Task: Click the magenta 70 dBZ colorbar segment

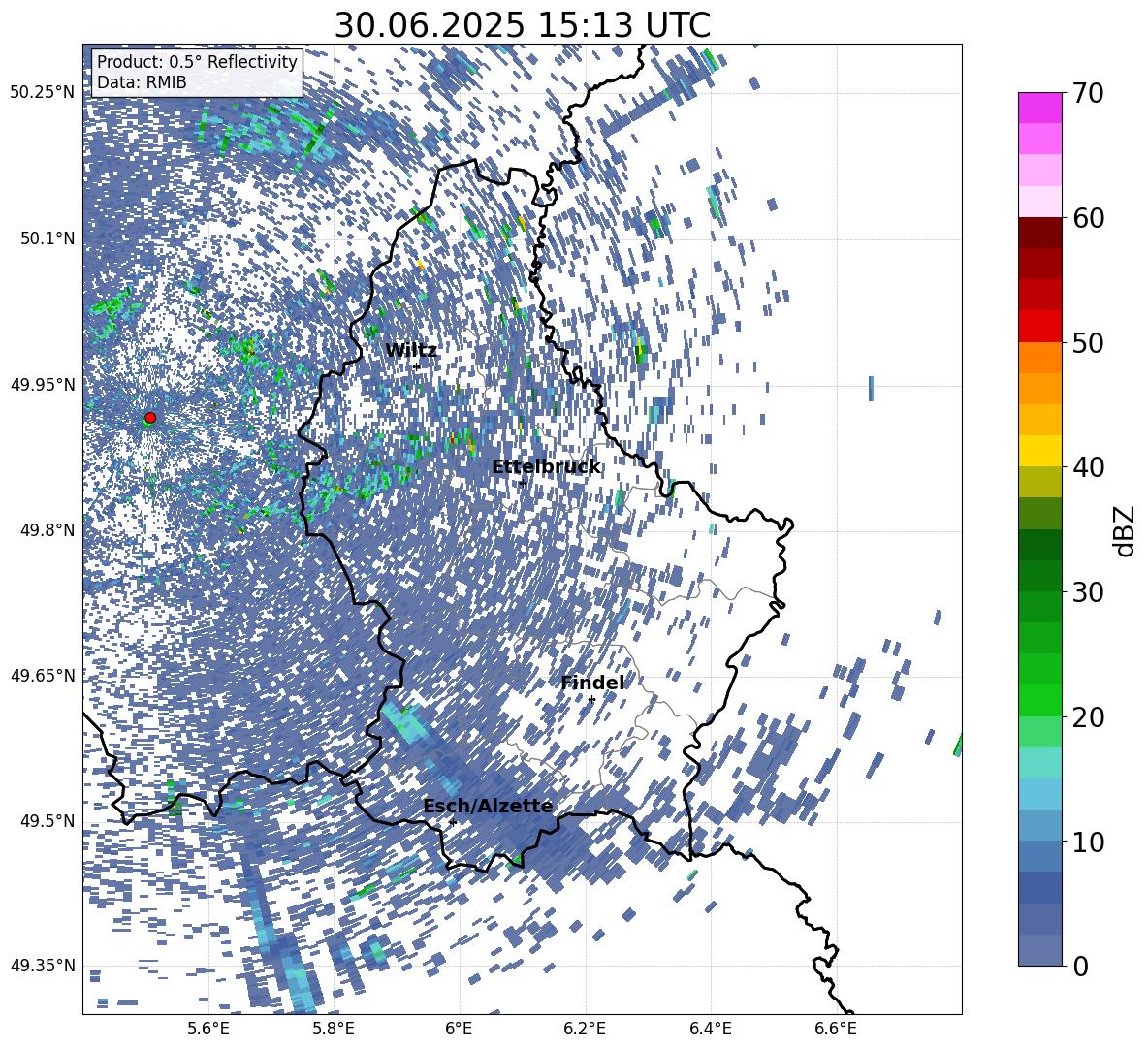Action: 1039,108
